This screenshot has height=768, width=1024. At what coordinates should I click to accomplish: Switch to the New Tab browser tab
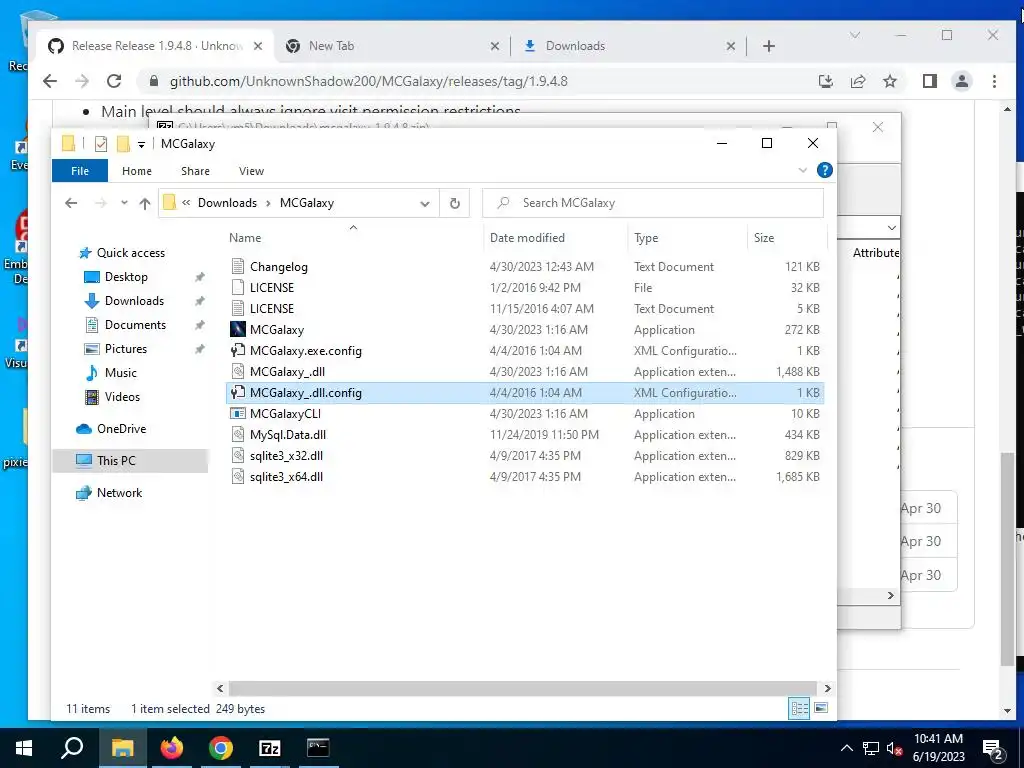[392, 46]
